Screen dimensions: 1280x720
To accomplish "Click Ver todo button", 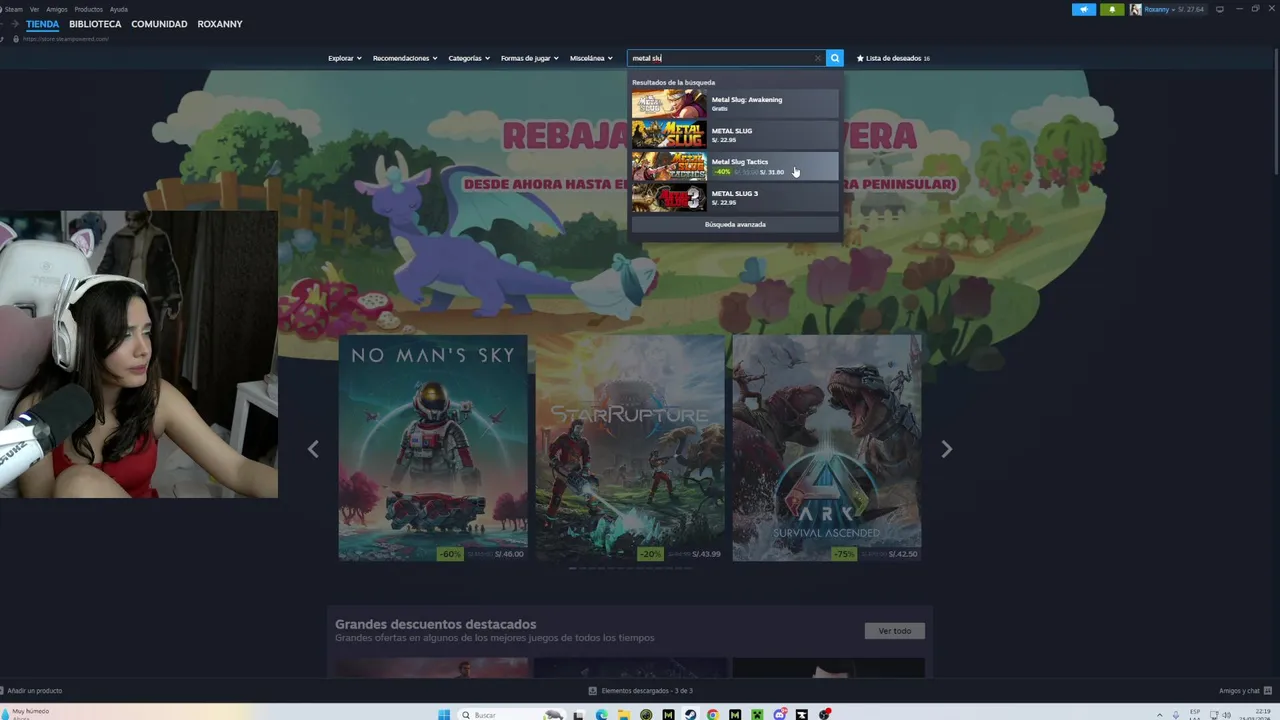I will pos(895,631).
